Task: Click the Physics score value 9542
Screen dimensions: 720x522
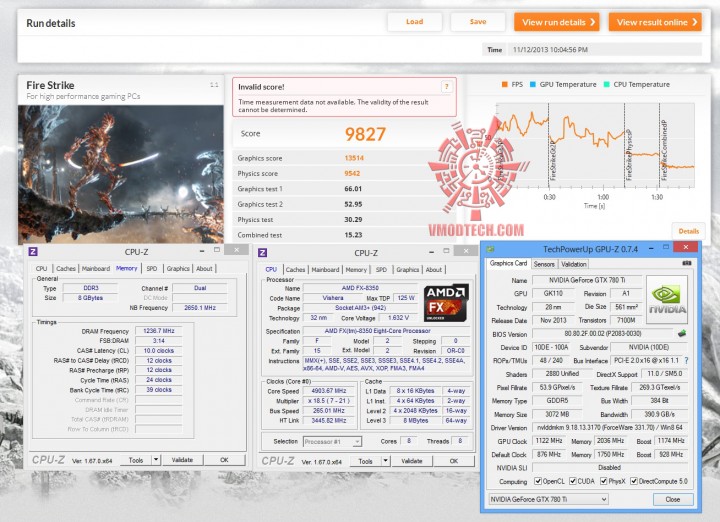Action: [x=352, y=174]
